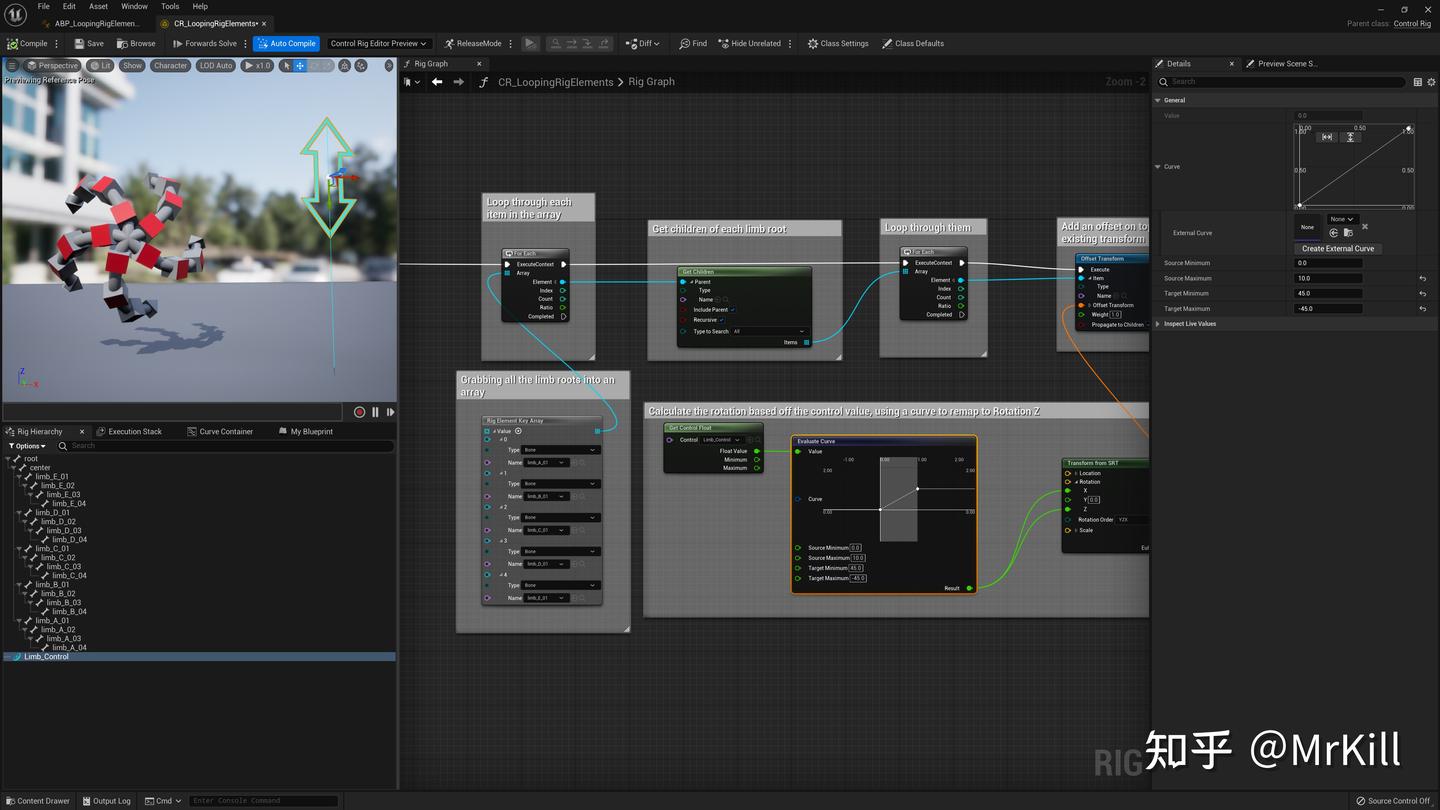Click the record button below viewport
The image size is (1440, 810).
(x=360, y=412)
